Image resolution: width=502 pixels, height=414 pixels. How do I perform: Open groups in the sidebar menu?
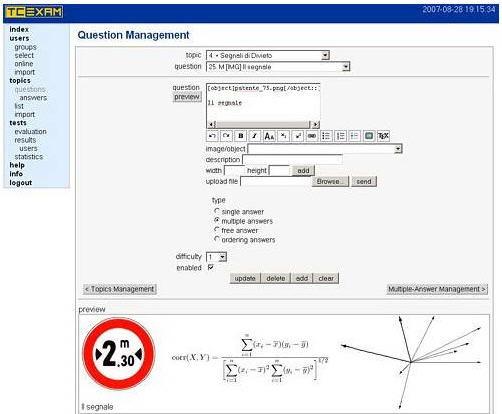pyautogui.click(x=25, y=47)
